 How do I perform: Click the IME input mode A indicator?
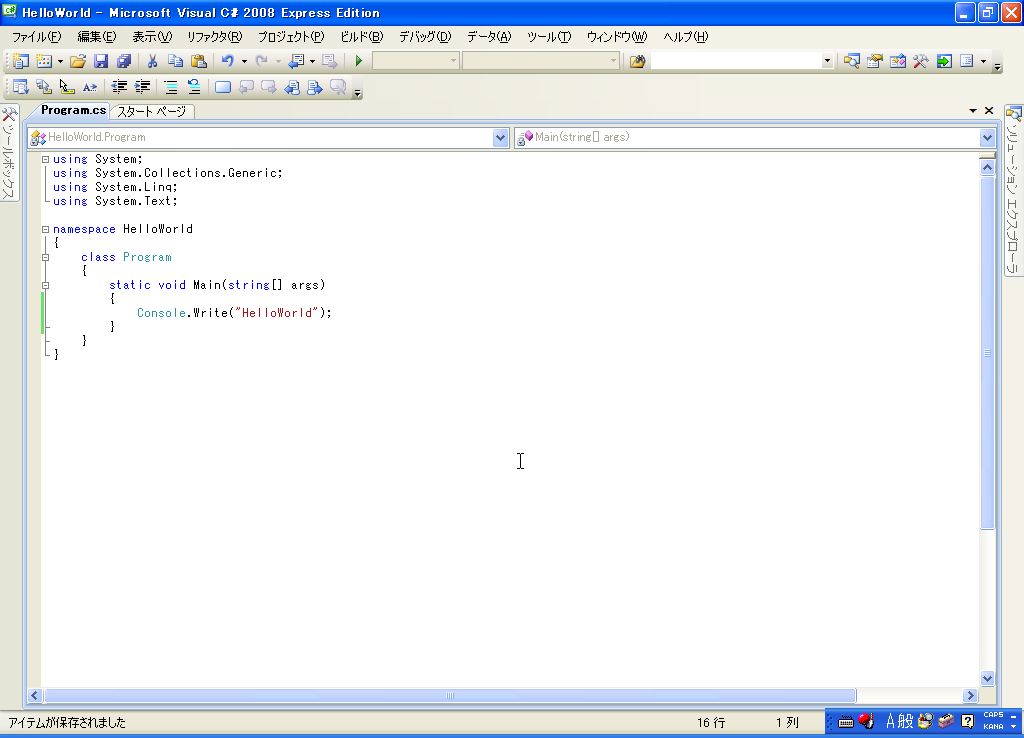[x=890, y=722]
